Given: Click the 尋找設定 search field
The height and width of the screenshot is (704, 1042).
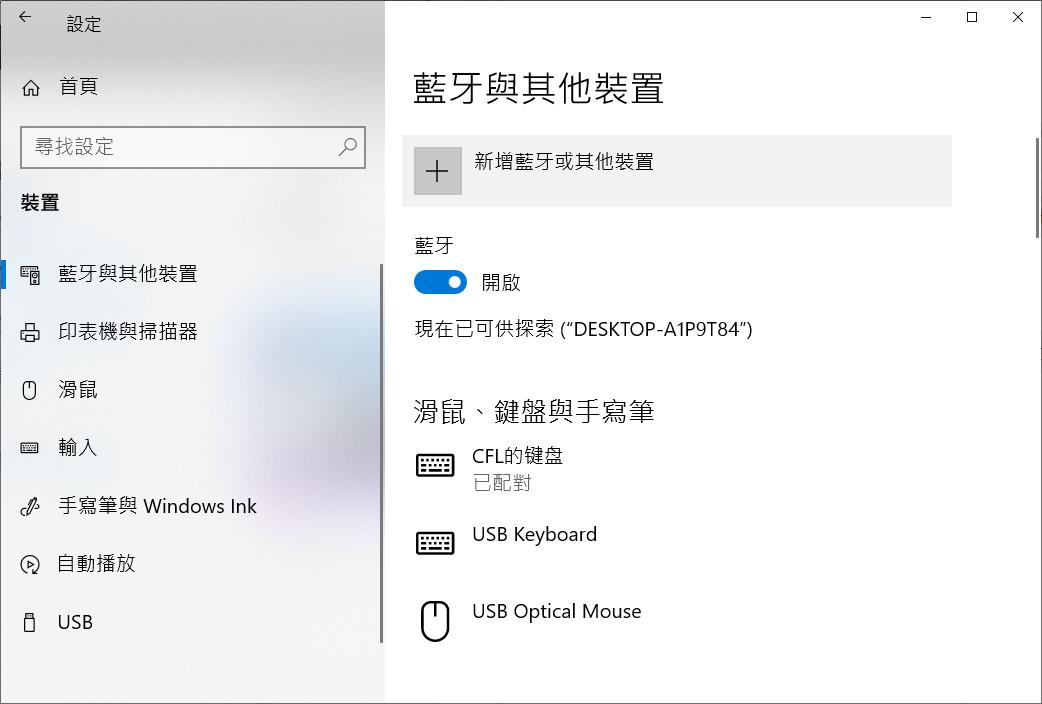Looking at the screenshot, I should tap(193, 147).
